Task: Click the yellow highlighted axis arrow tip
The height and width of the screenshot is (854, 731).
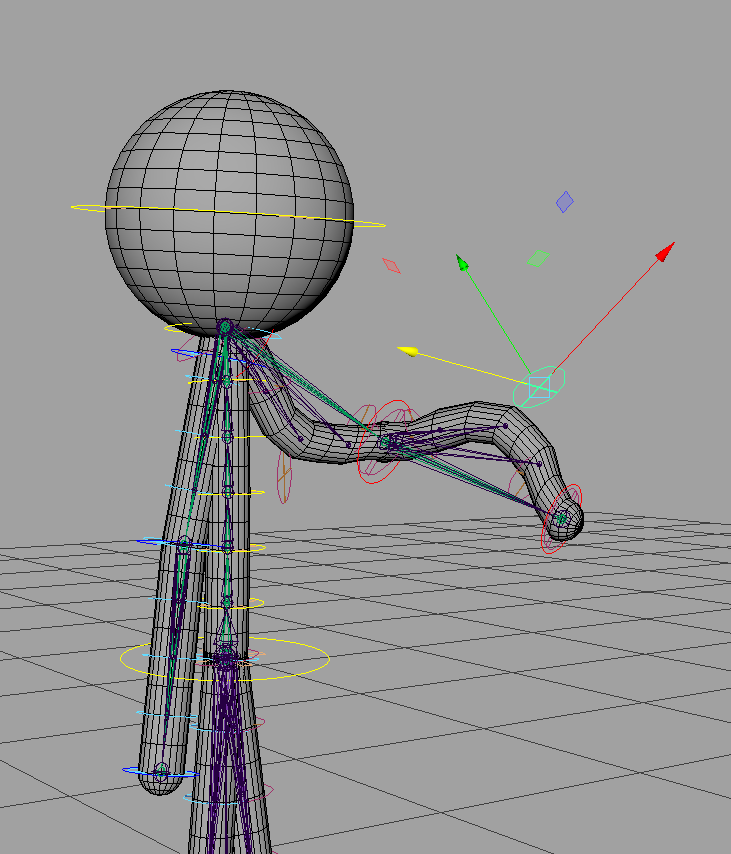Action: 407,351
